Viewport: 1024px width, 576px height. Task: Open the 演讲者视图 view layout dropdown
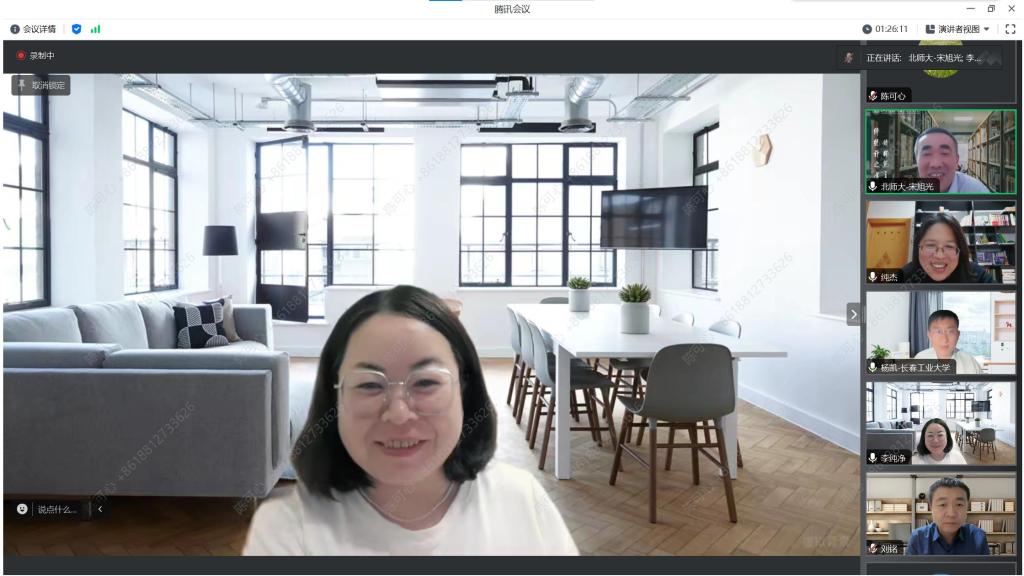(958, 29)
